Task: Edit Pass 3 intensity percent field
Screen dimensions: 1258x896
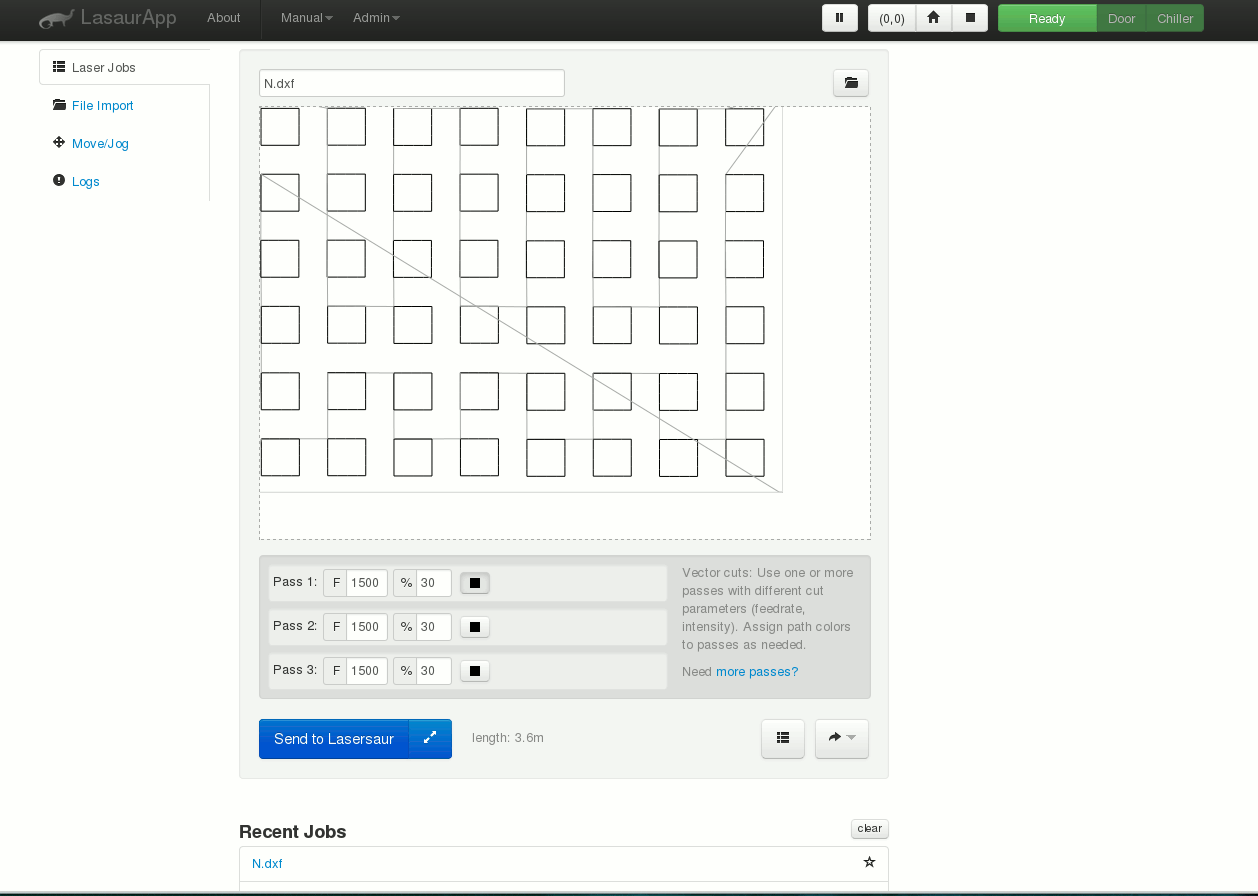Action: [434, 671]
